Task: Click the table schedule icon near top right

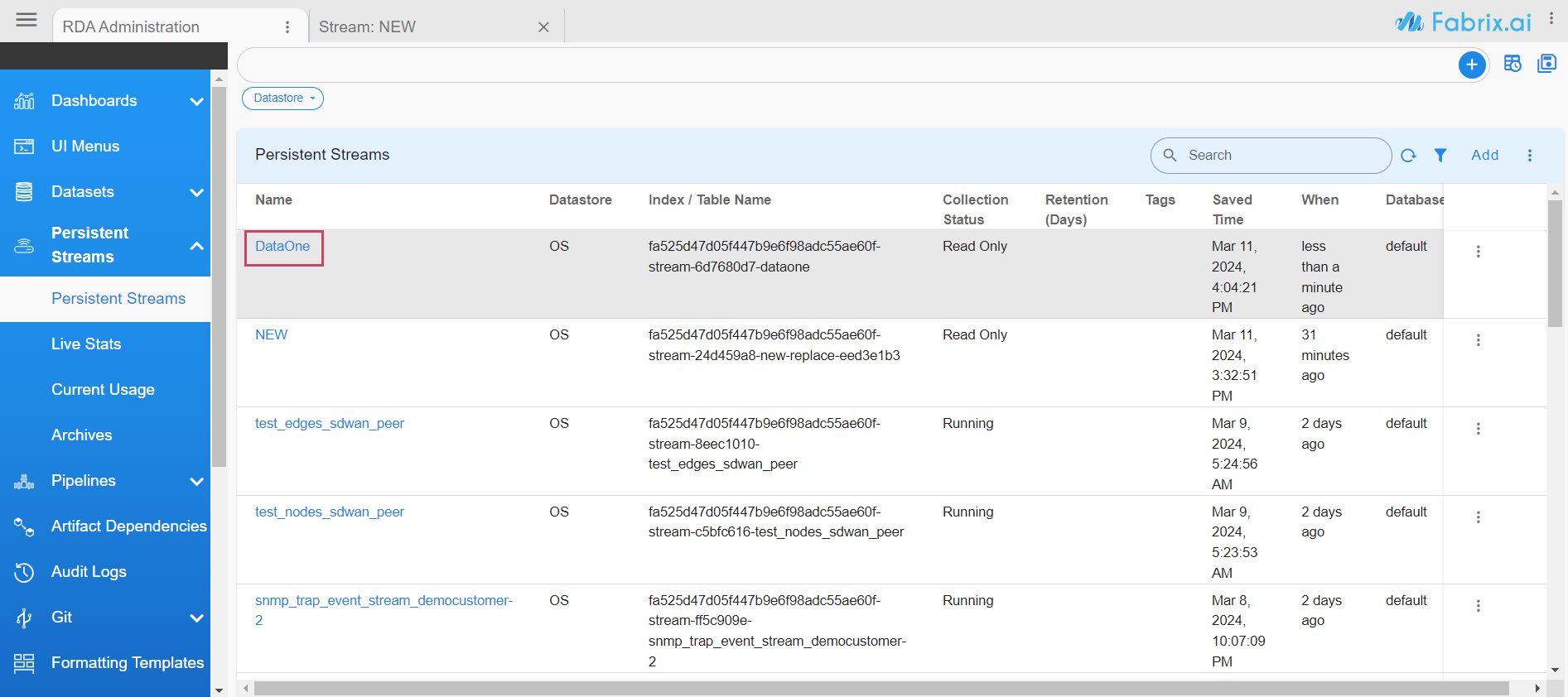Action: pyautogui.click(x=1513, y=64)
